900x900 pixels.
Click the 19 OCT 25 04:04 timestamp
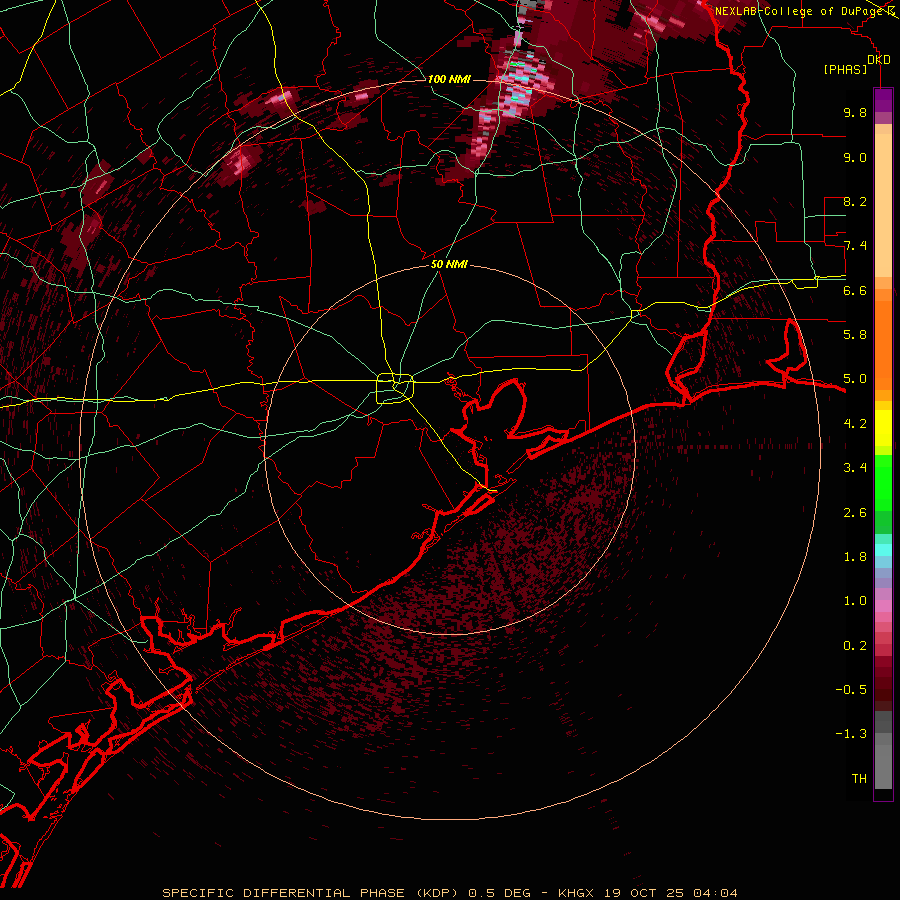pos(671,893)
